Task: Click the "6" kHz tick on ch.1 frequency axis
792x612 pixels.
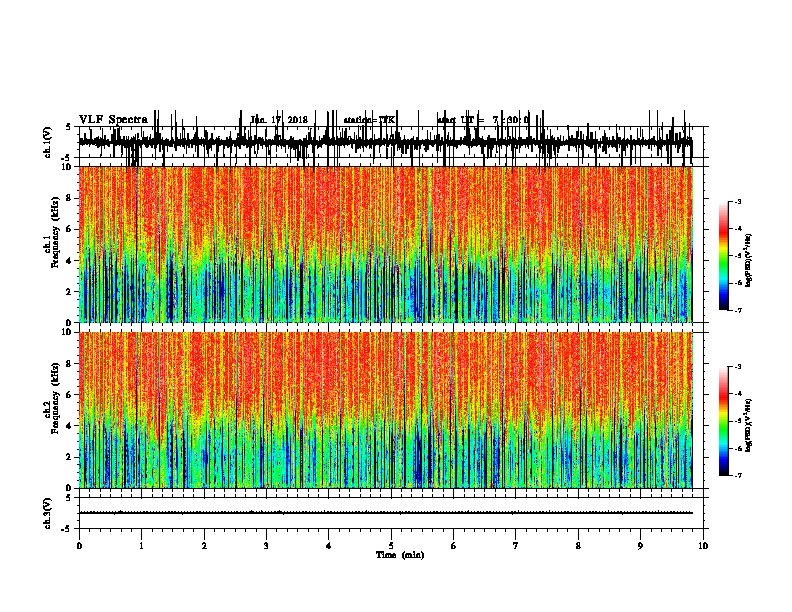Action: 70,229
